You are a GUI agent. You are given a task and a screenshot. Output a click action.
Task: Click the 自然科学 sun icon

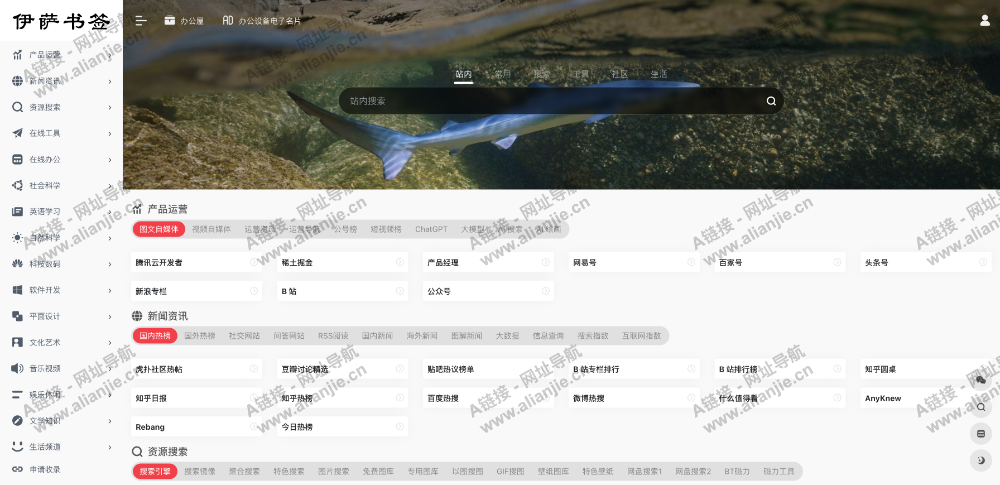pos(17,237)
